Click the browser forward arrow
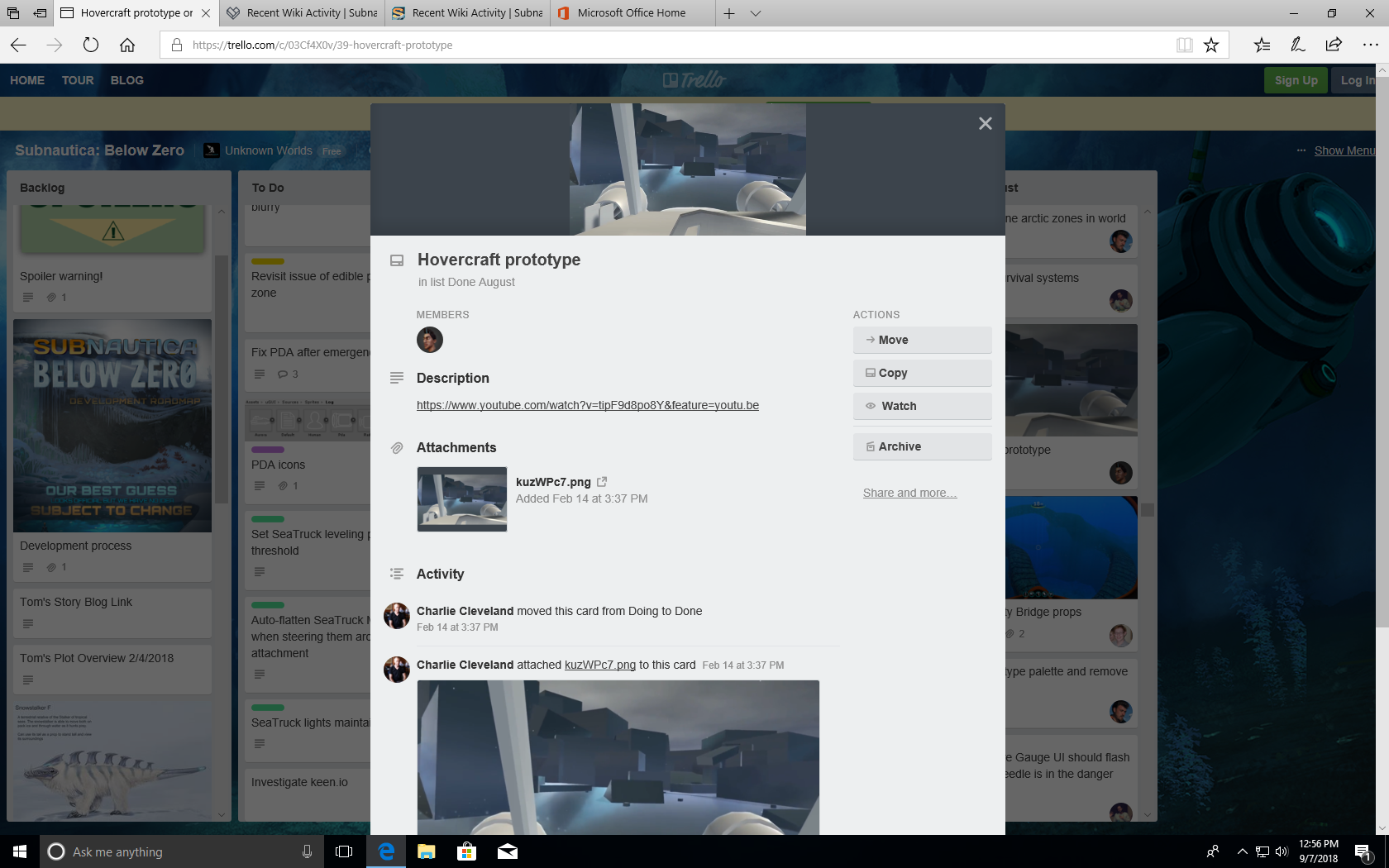The height and width of the screenshot is (868, 1389). tap(55, 45)
